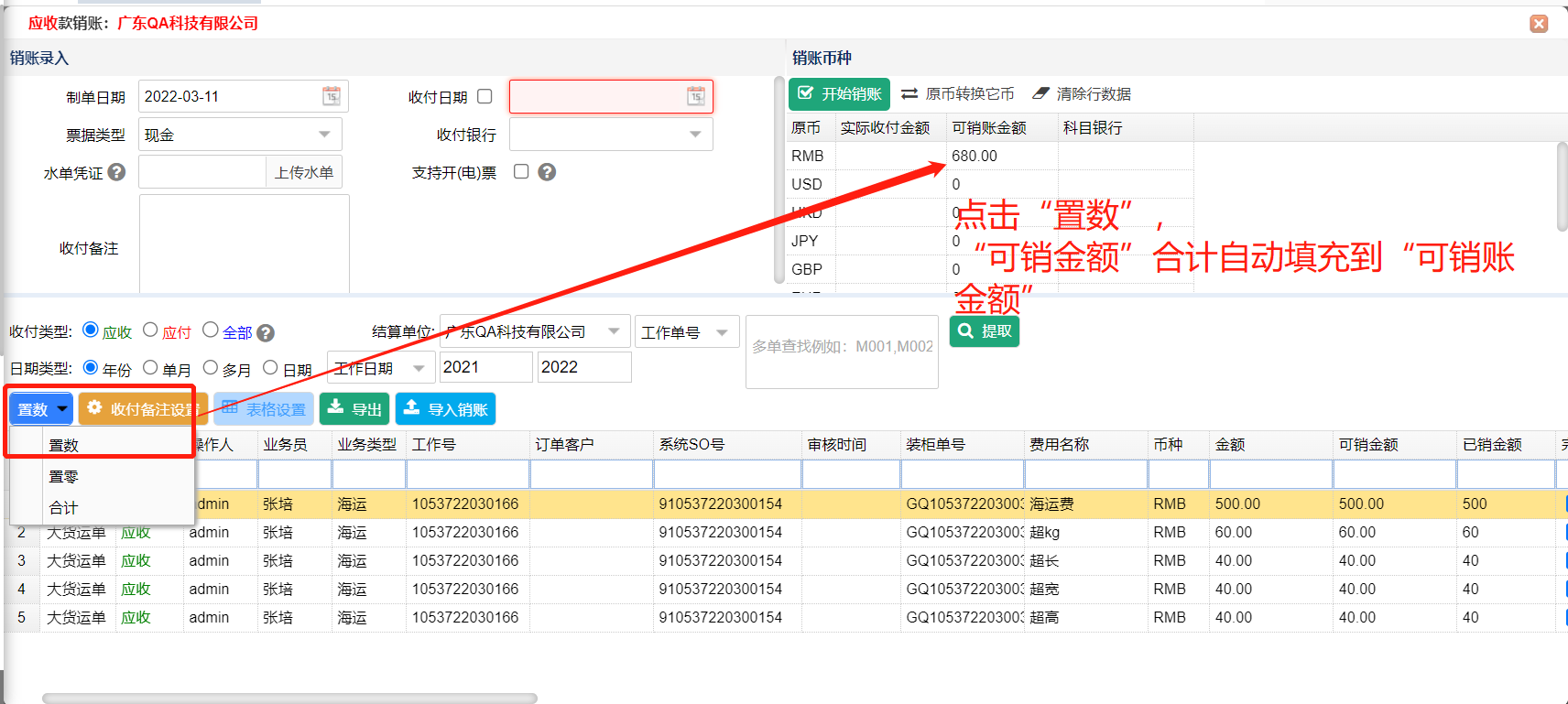Click the 开始销账 button
The height and width of the screenshot is (704, 1568).
pos(840,94)
